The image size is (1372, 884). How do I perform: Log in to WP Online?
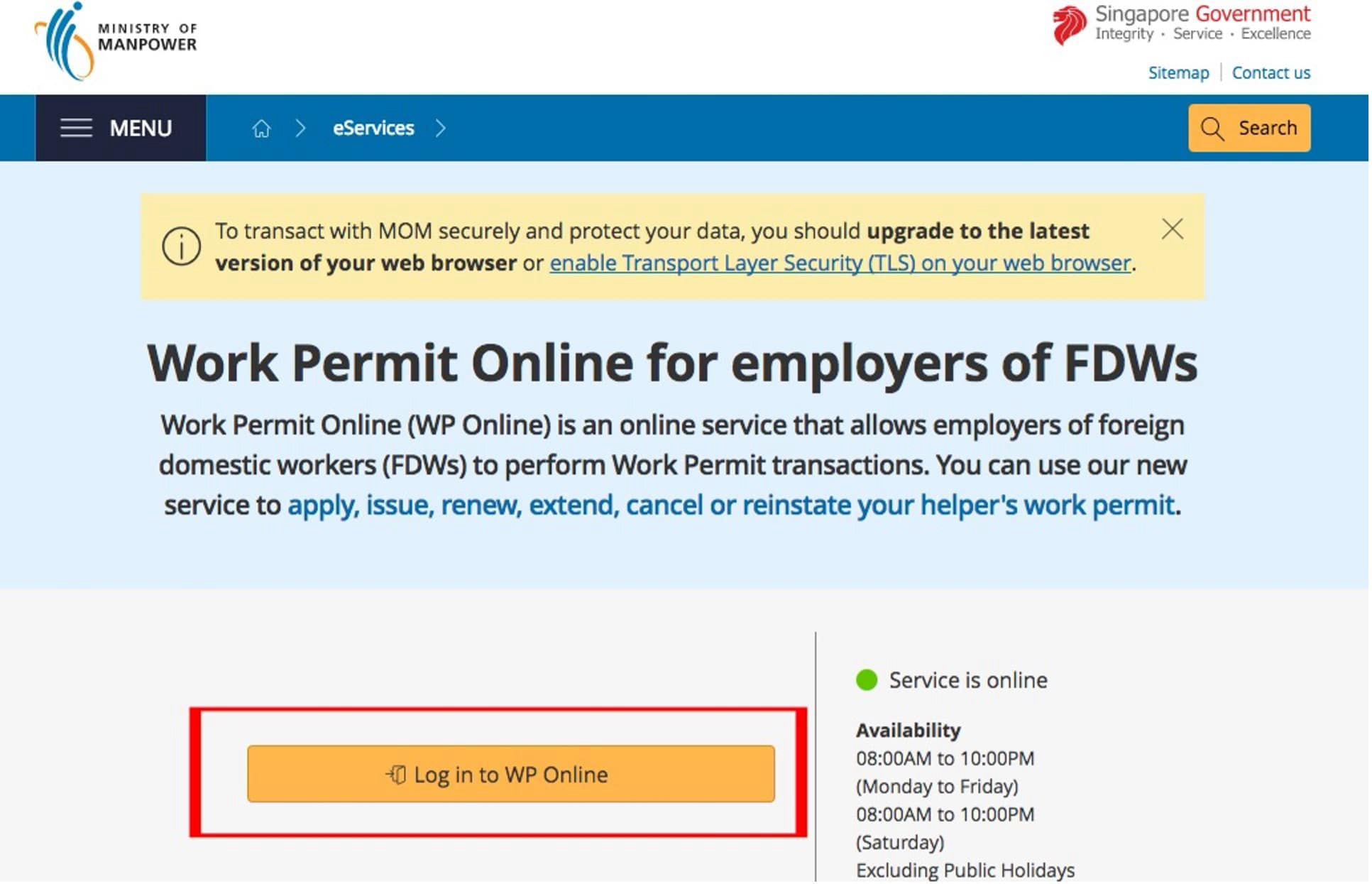tap(511, 774)
